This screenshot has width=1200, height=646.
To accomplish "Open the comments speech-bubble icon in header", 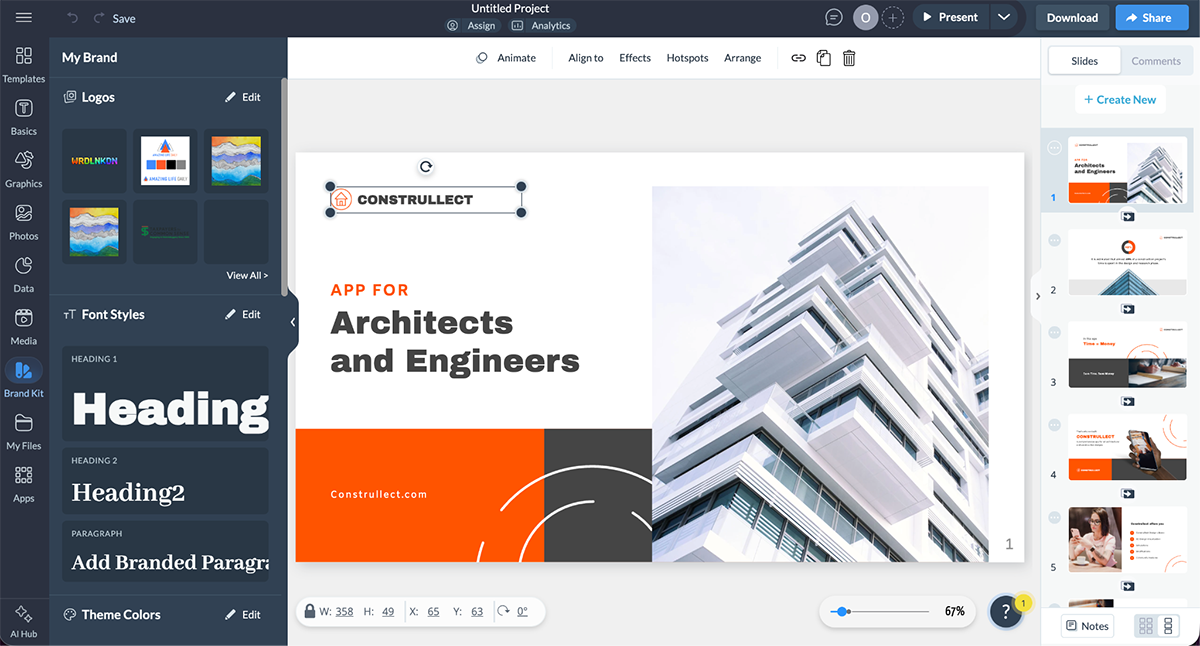I will (834, 17).
